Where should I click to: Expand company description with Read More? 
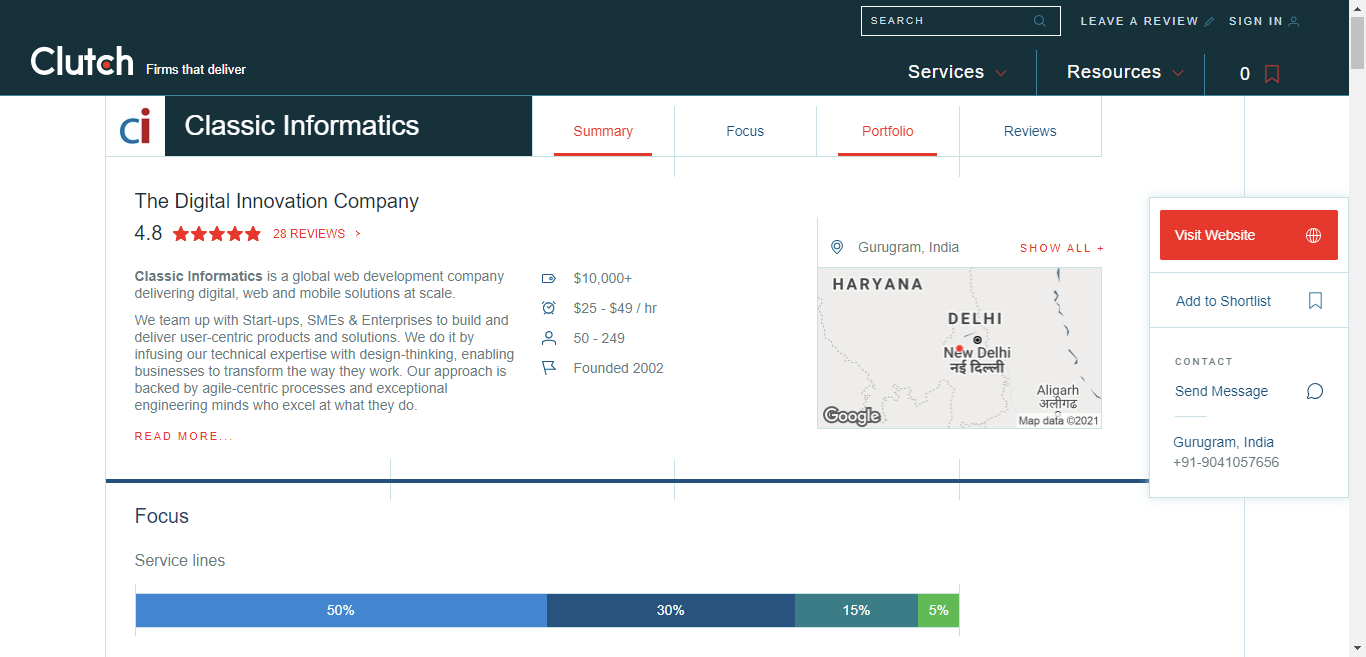[x=183, y=436]
